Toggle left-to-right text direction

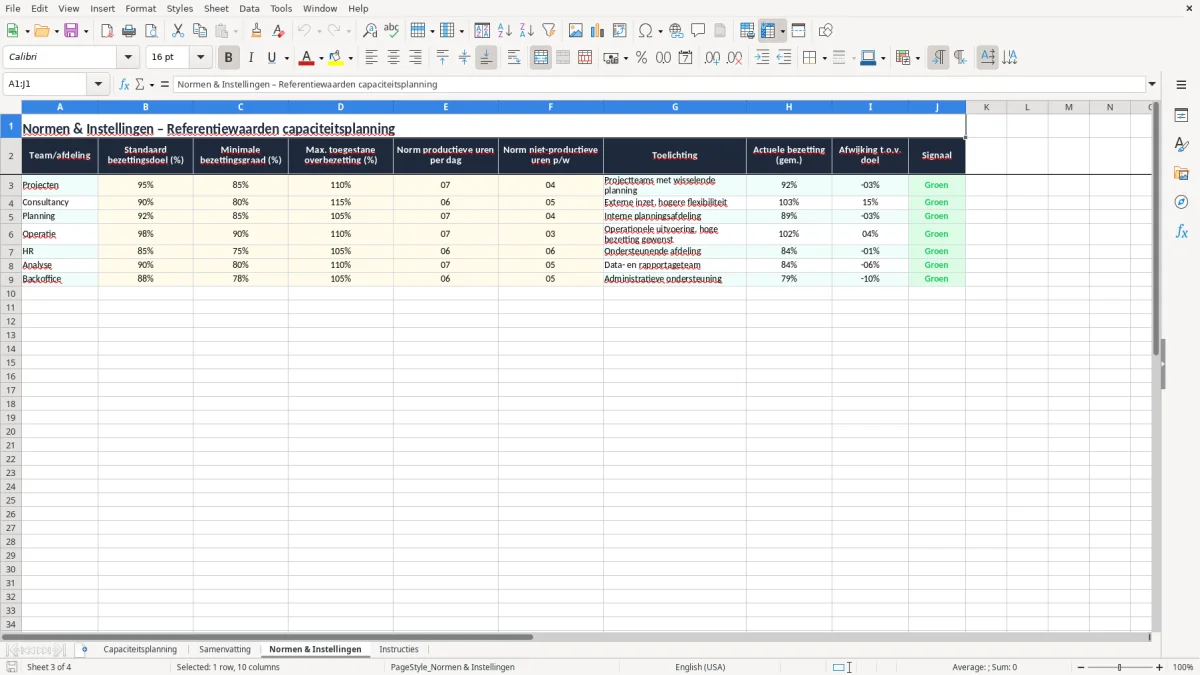pos(938,58)
